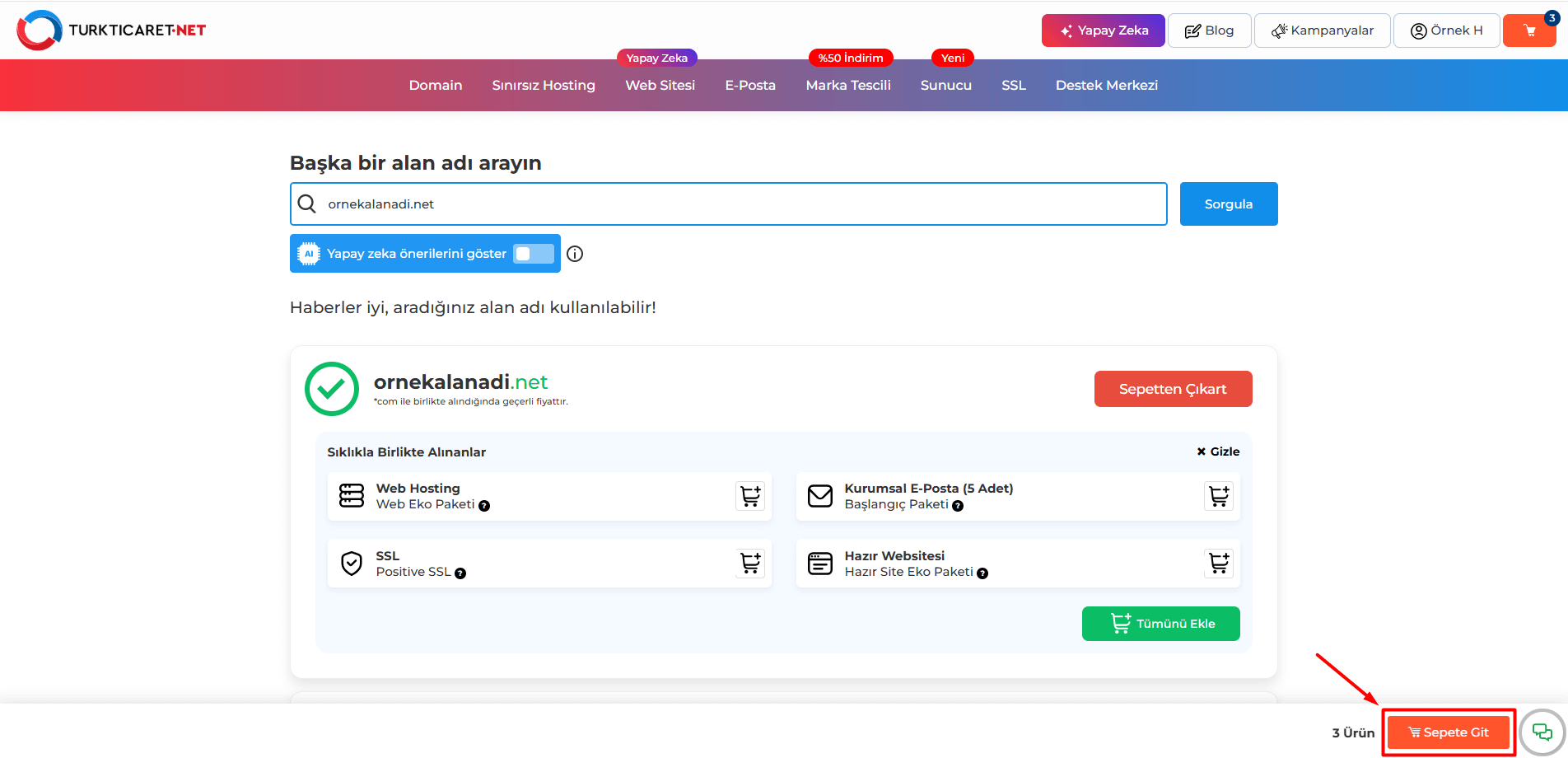
Task: Add Kurumsal E-Posta package to cart
Action: coord(1218,496)
